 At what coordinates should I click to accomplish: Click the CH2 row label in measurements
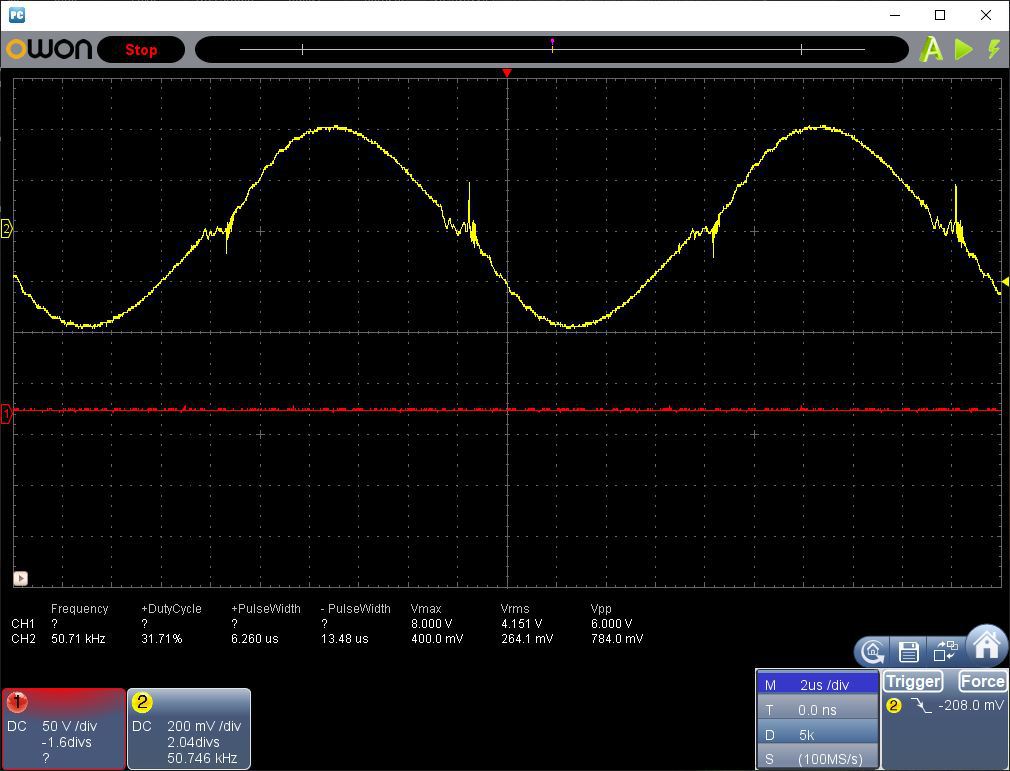click(x=23, y=639)
